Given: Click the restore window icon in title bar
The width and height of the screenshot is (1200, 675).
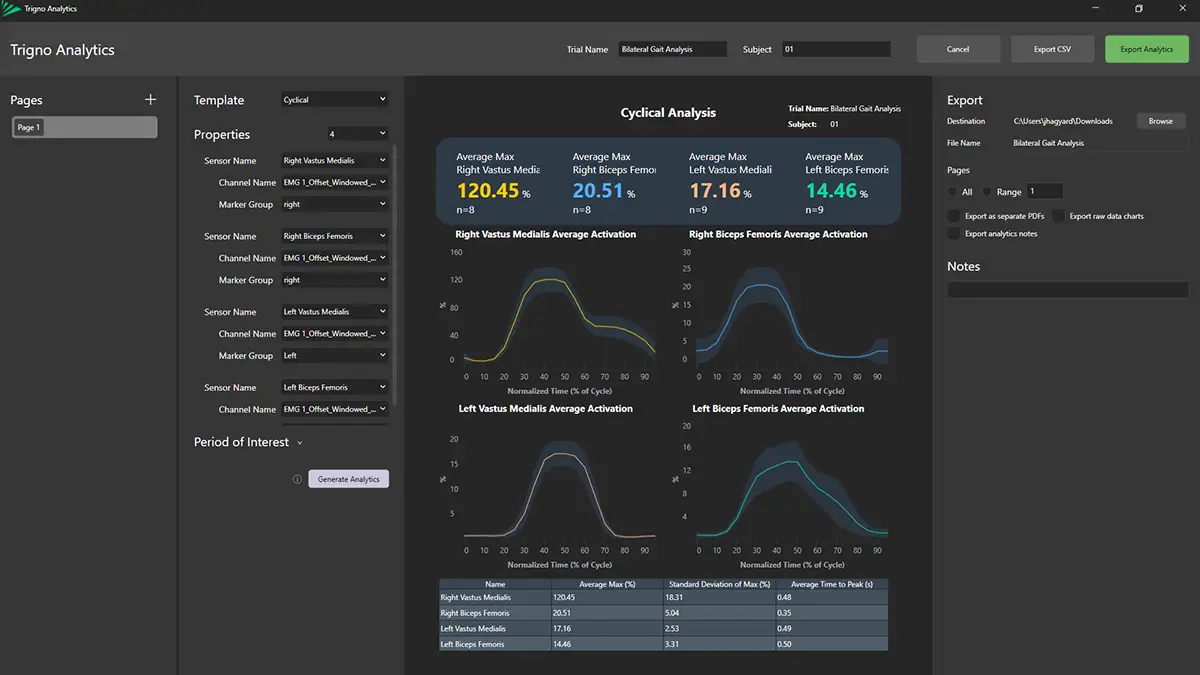Looking at the screenshot, I should (1138, 9).
